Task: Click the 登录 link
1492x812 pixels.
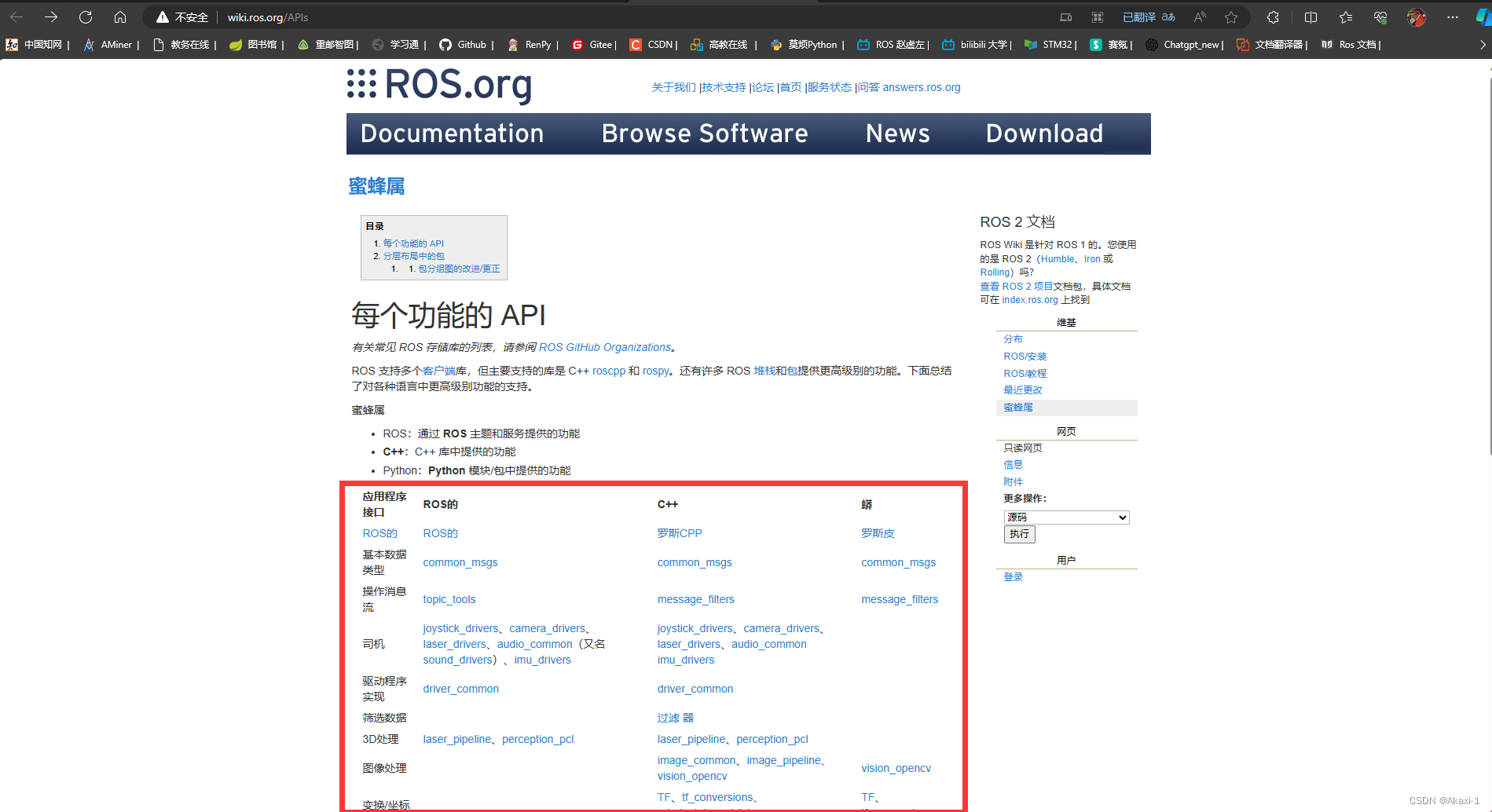Action: [x=1013, y=576]
